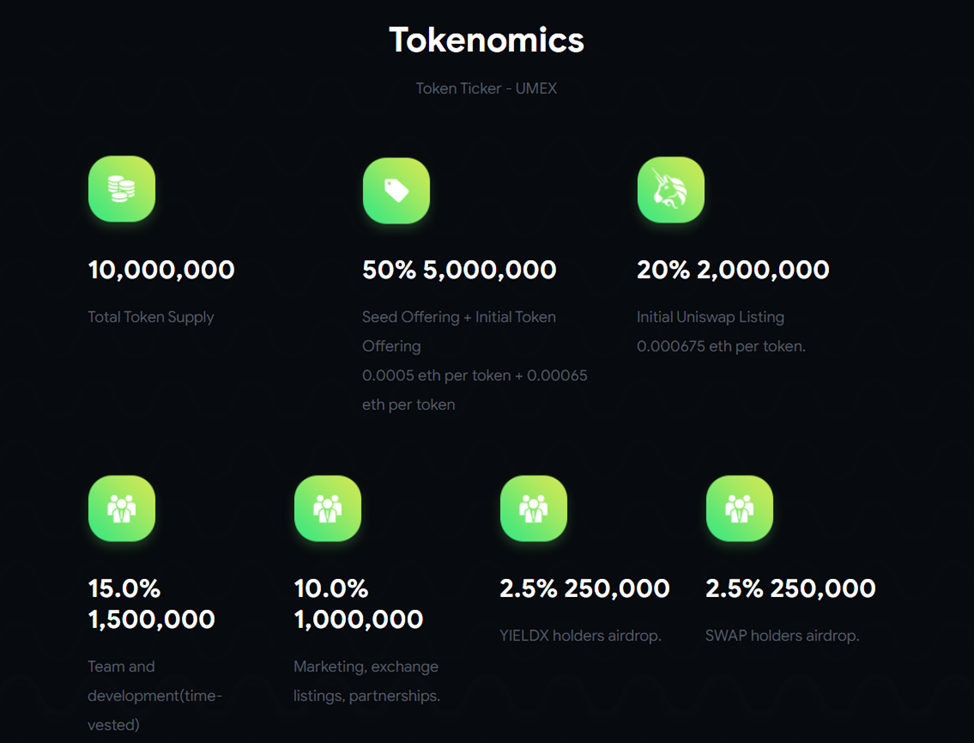The height and width of the screenshot is (743, 974).
Task: Click the YIELDX holders airdrop text
Action: pyautogui.click(x=580, y=636)
